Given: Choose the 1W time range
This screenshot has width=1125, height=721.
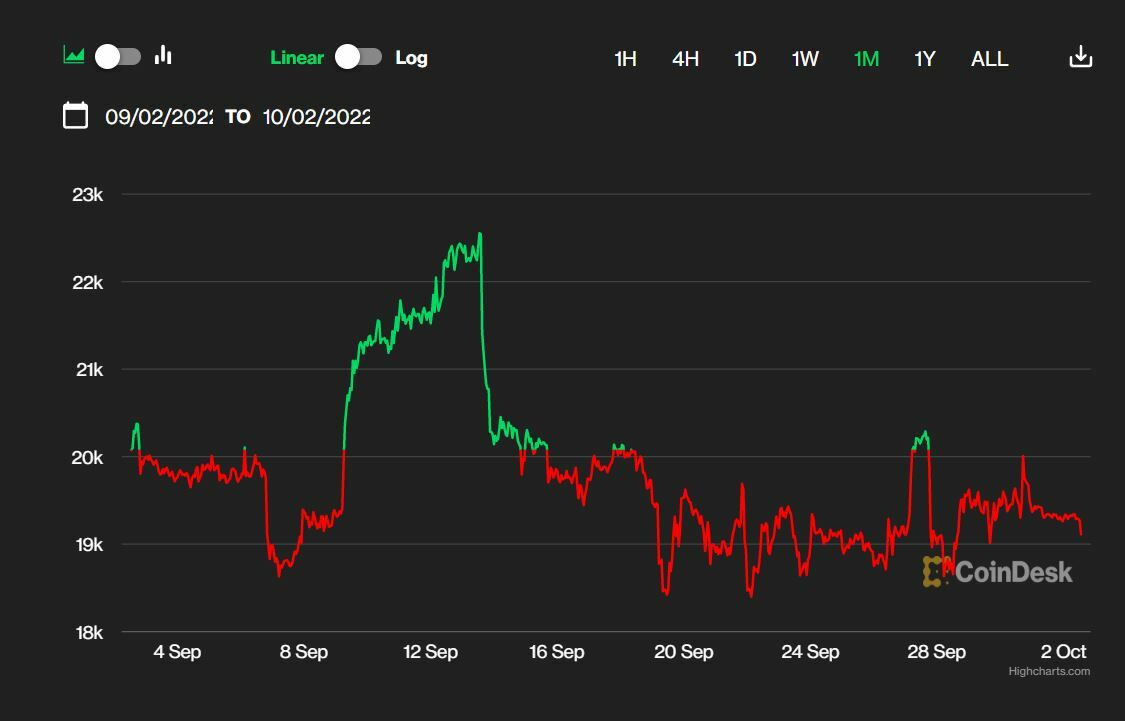Looking at the screenshot, I should [805, 59].
